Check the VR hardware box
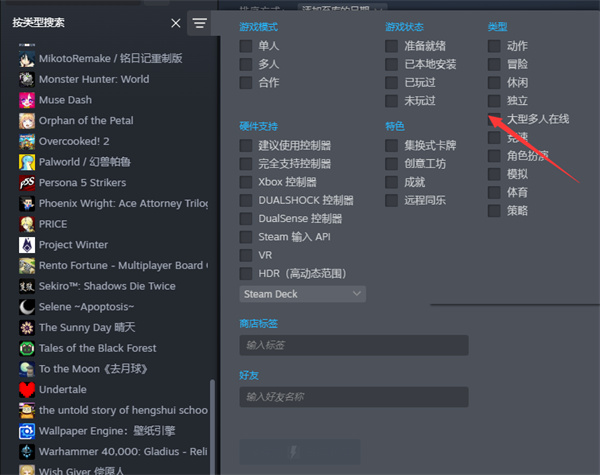 click(246, 255)
